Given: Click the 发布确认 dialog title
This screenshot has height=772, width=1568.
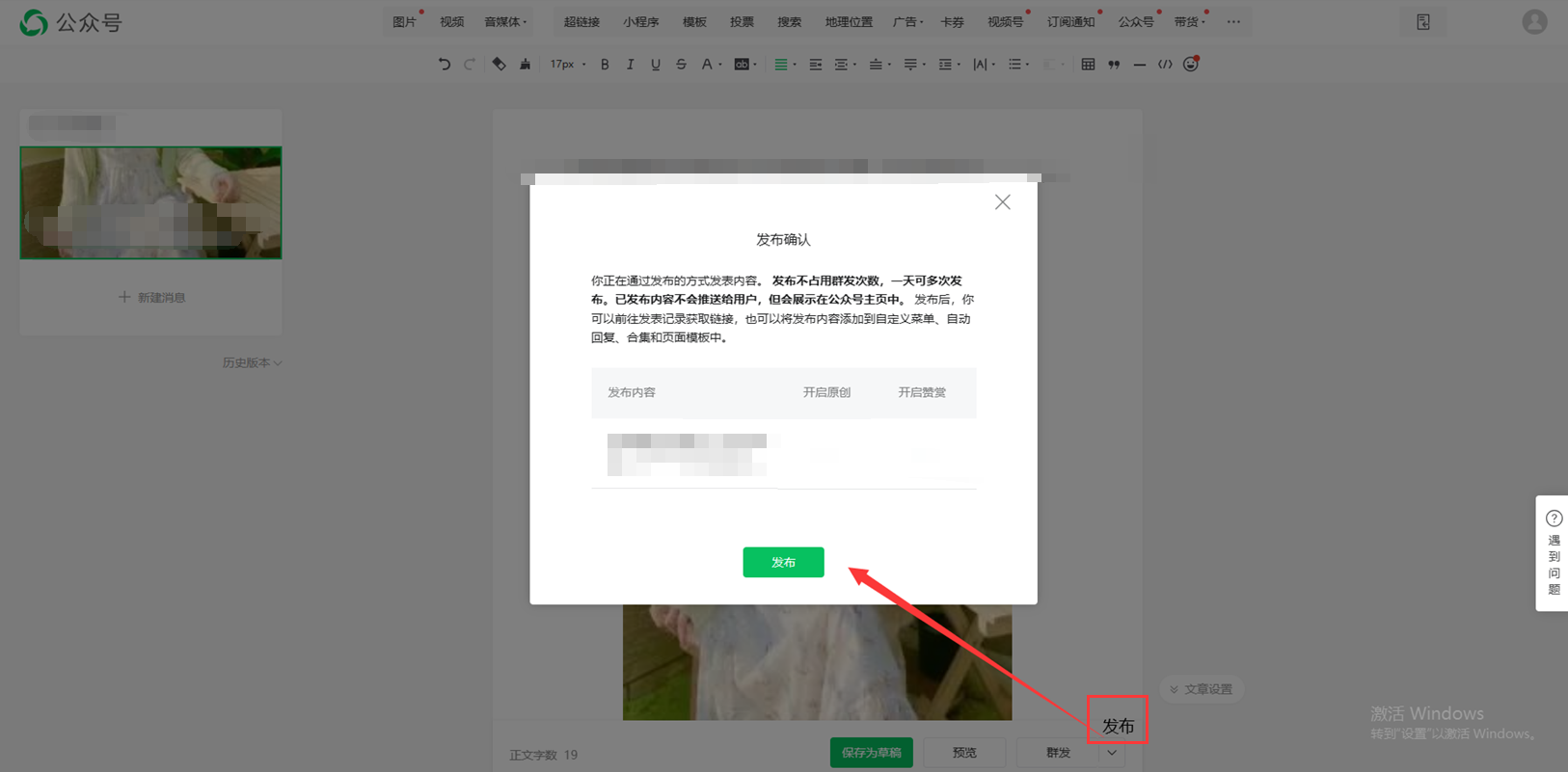Looking at the screenshot, I should (783, 240).
